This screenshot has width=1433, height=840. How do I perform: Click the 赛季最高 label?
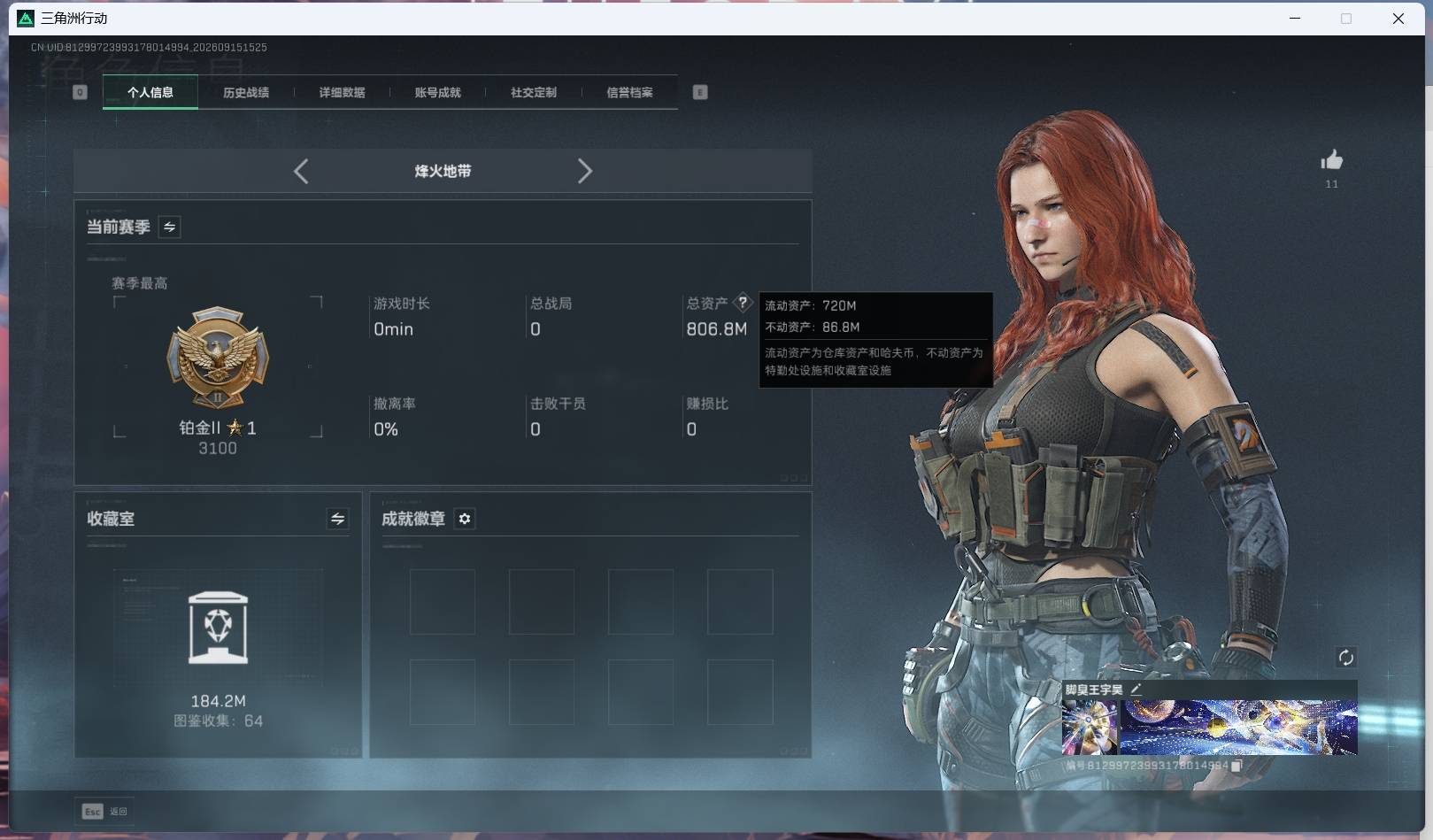click(139, 283)
